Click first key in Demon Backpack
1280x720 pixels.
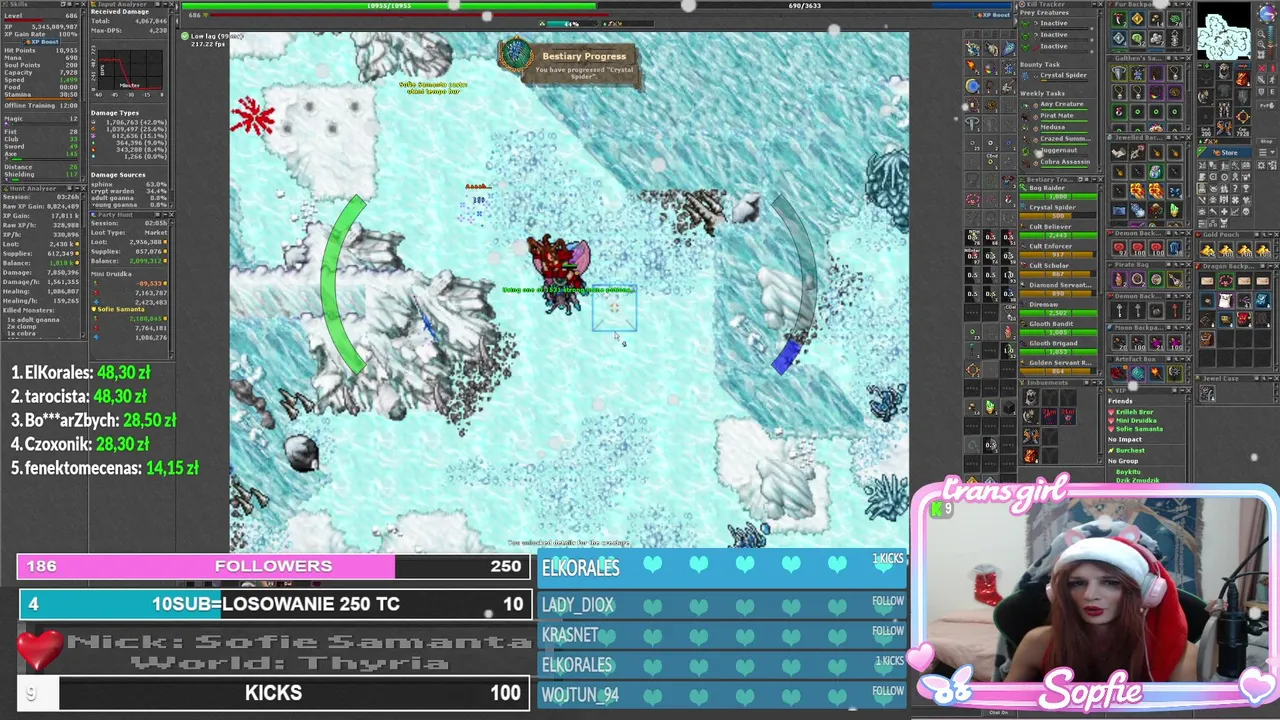point(1119,310)
